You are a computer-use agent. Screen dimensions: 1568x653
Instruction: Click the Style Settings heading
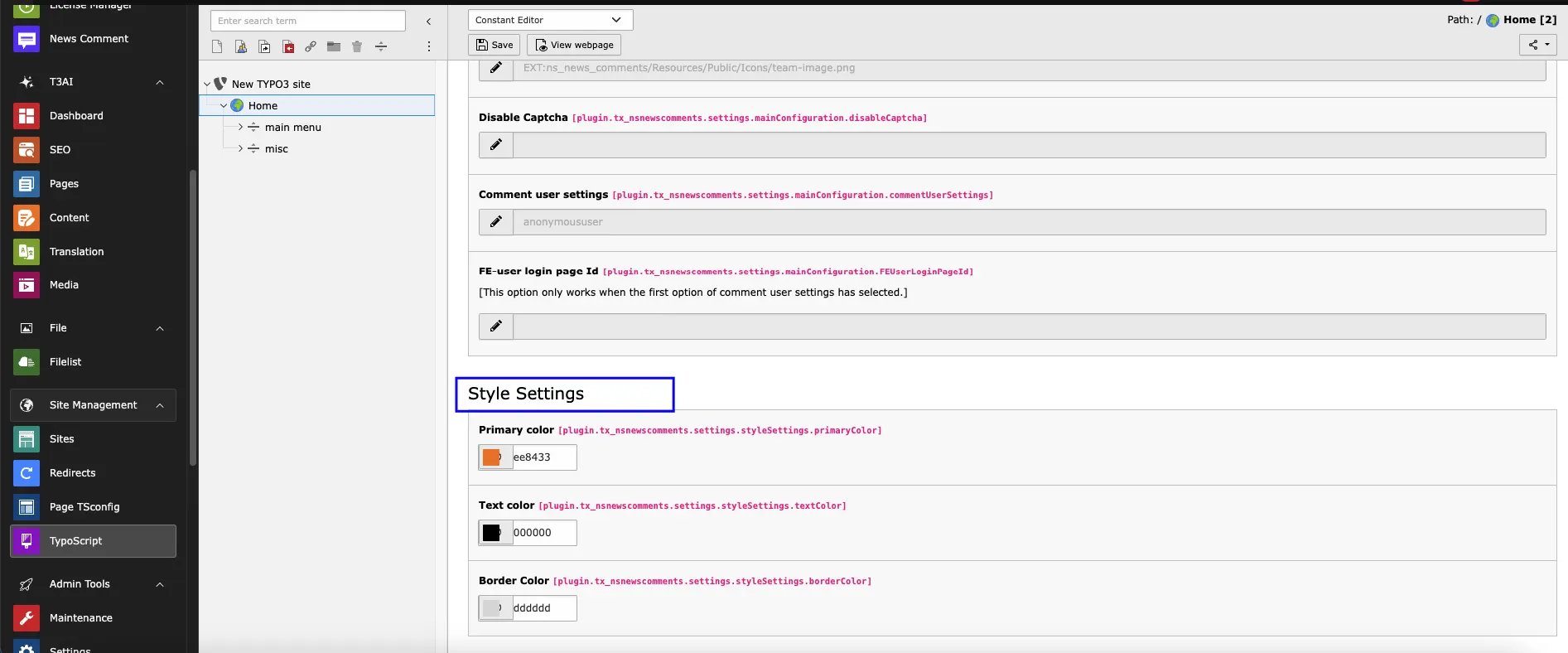click(x=526, y=394)
